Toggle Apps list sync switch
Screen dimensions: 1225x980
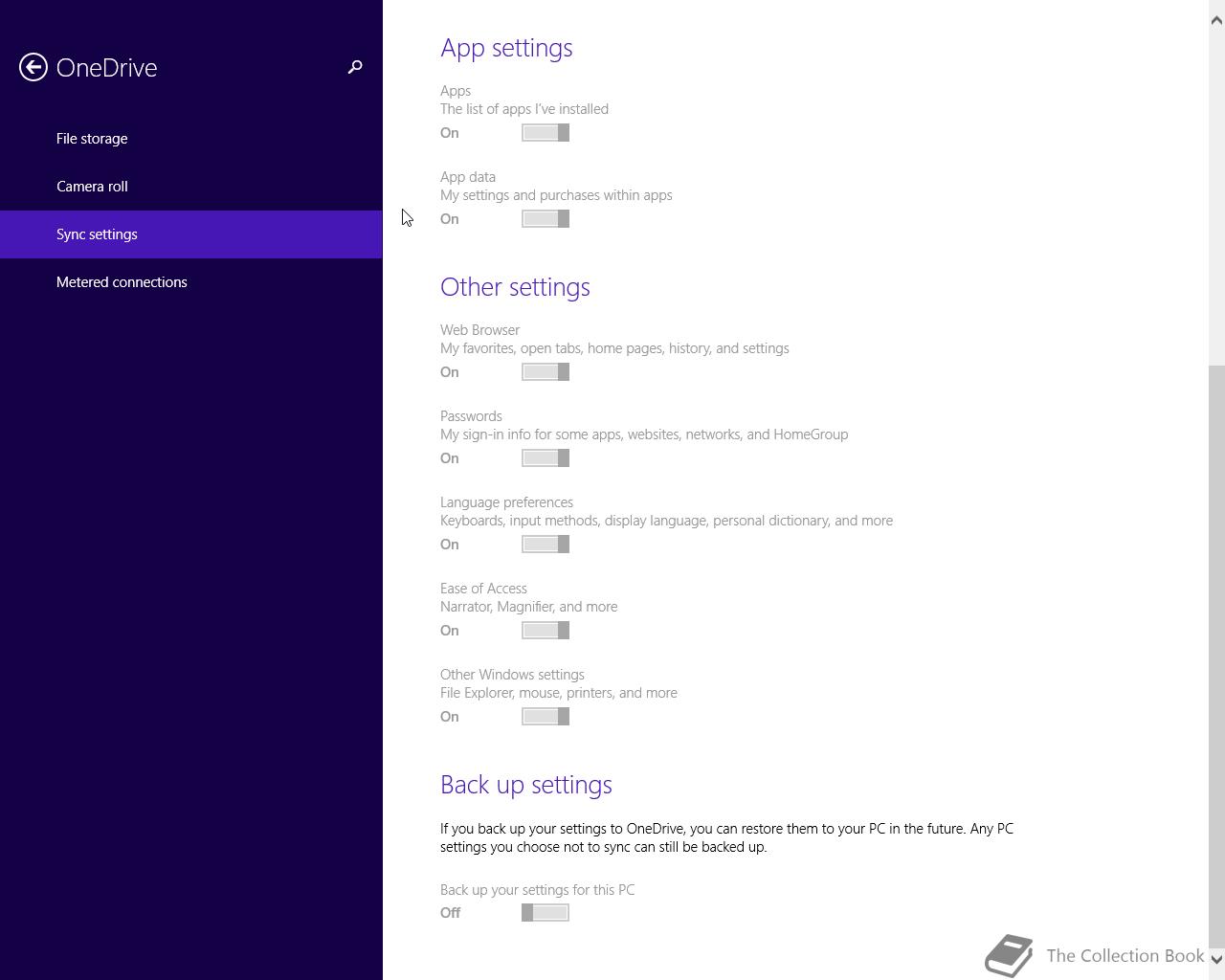click(546, 133)
